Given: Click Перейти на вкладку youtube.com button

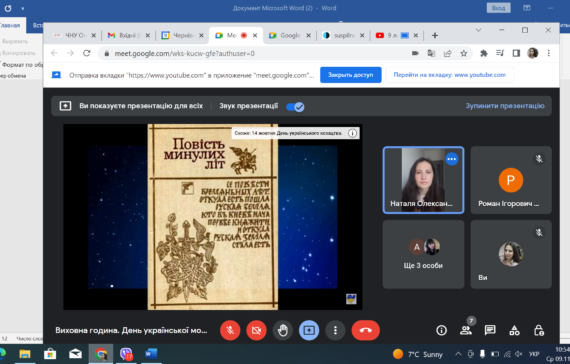Looking at the screenshot, I should coord(449,75).
